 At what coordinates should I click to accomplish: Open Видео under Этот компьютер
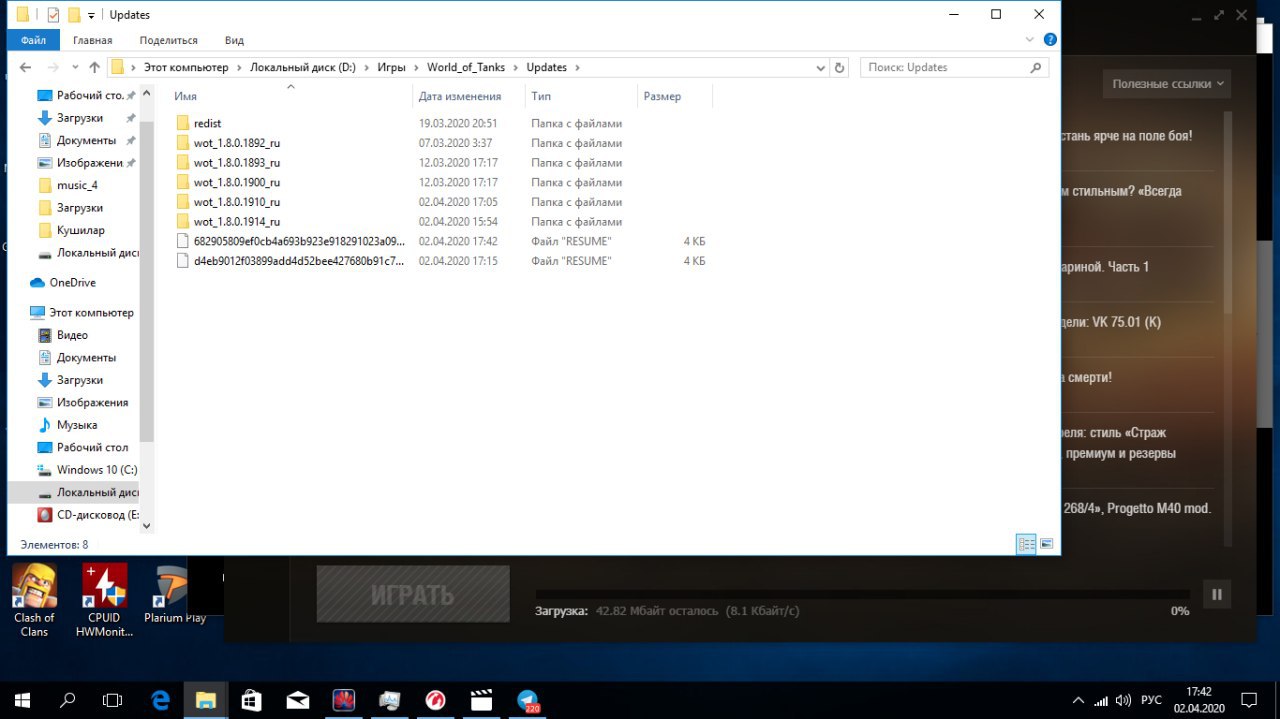72,335
